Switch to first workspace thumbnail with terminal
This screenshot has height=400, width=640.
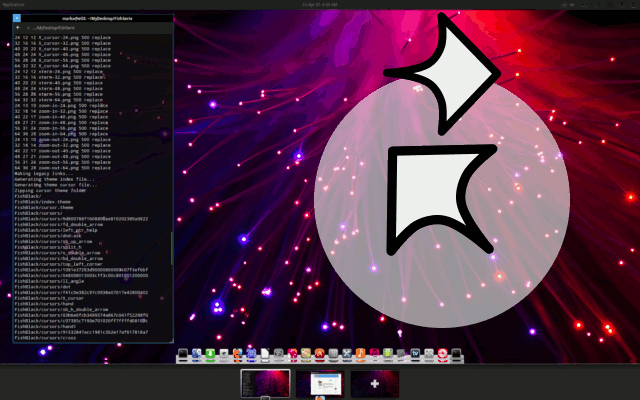pos(265,383)
